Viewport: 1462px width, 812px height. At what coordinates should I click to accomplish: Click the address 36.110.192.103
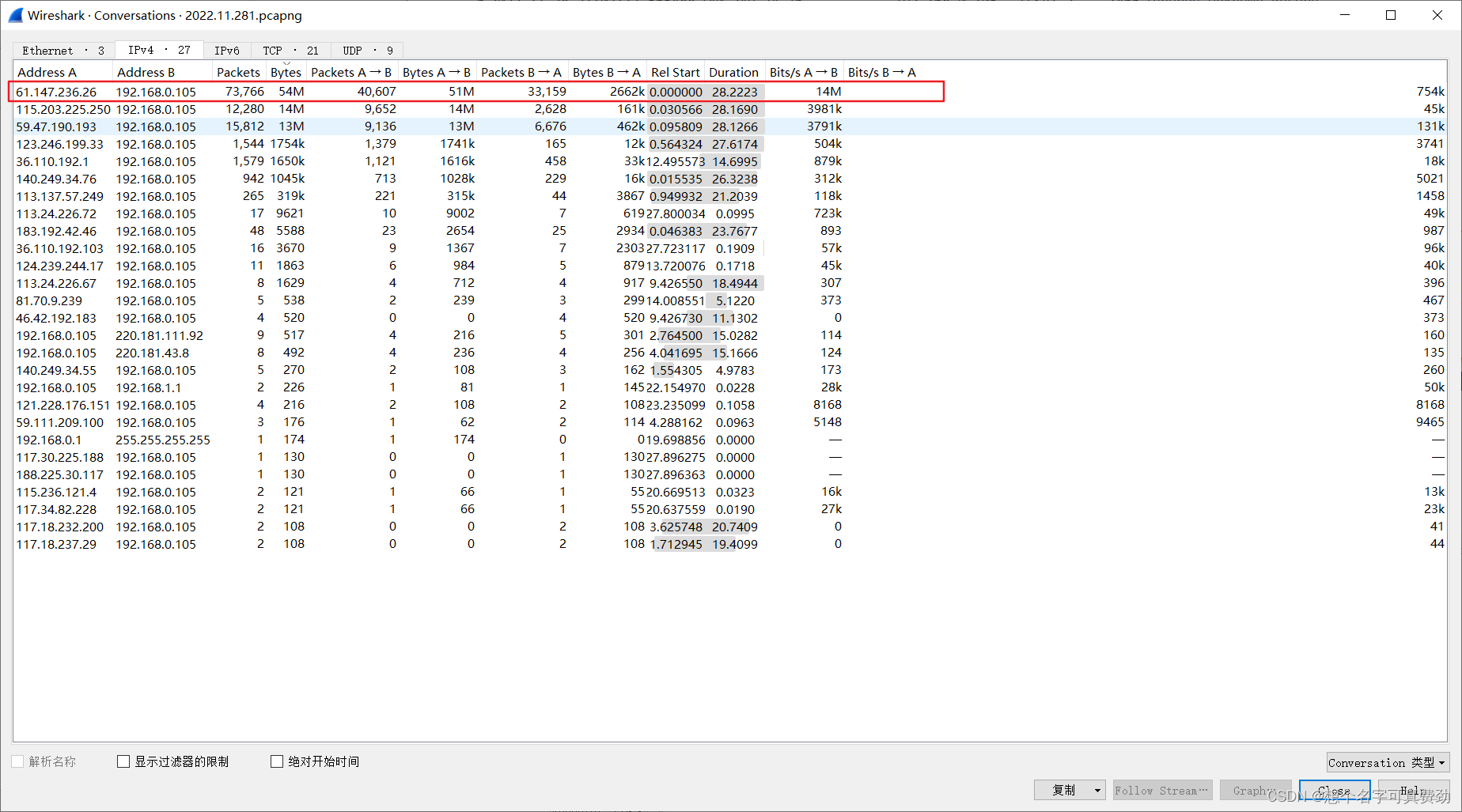pos(60,248)
